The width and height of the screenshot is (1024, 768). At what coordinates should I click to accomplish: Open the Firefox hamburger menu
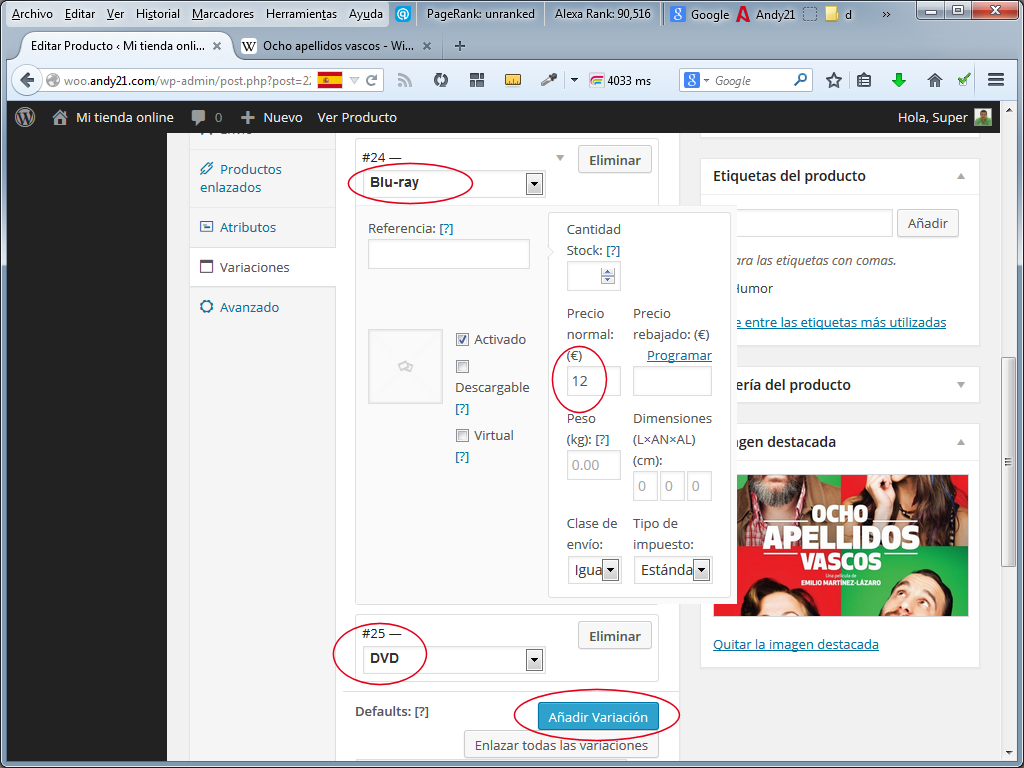996,80
